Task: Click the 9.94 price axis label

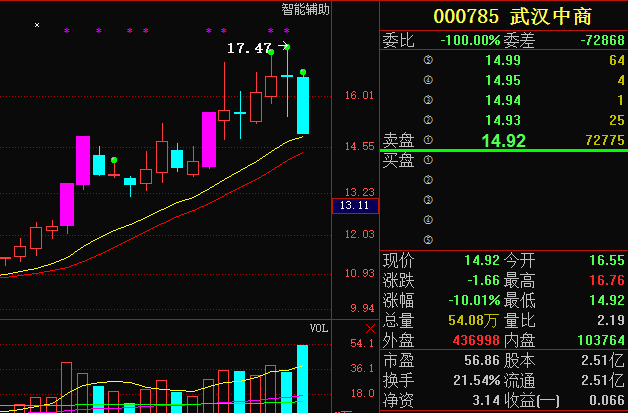Action: (362, 308)
